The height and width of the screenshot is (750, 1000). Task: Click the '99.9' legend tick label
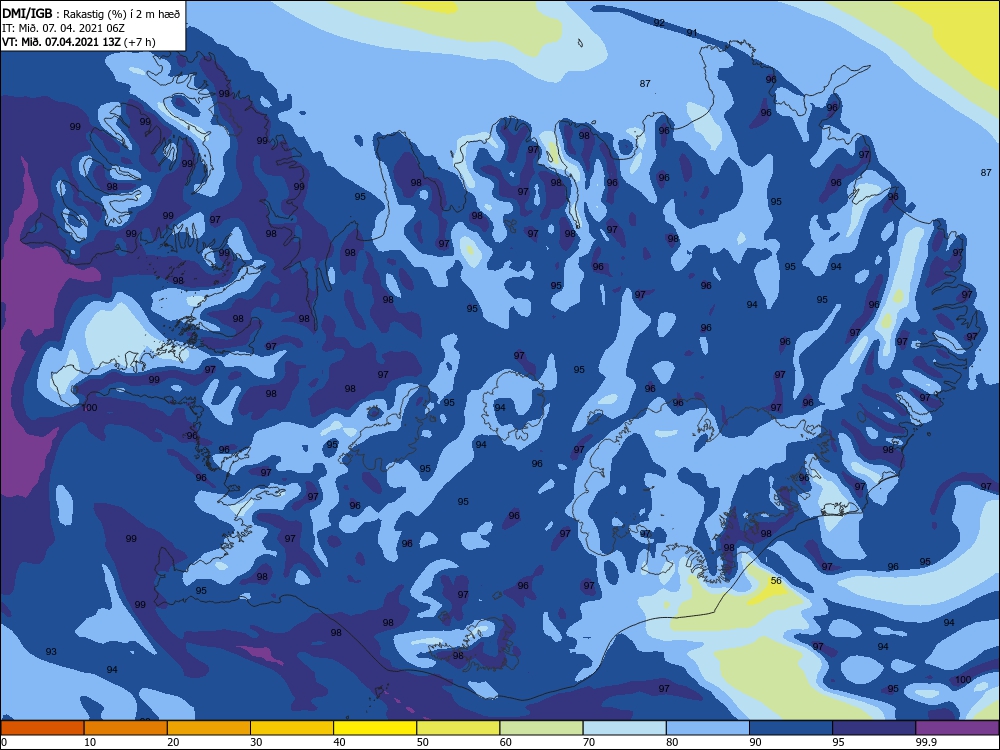coord(925,742)
